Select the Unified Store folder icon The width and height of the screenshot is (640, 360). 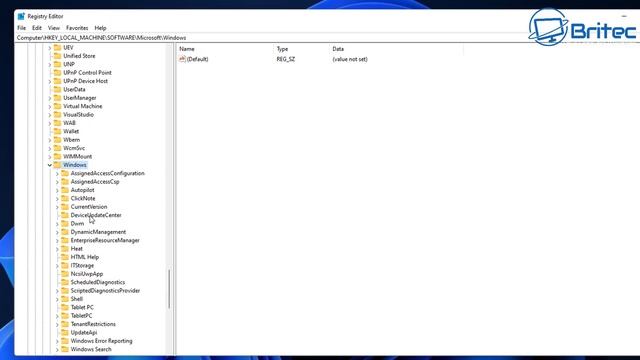coord(58,56)
